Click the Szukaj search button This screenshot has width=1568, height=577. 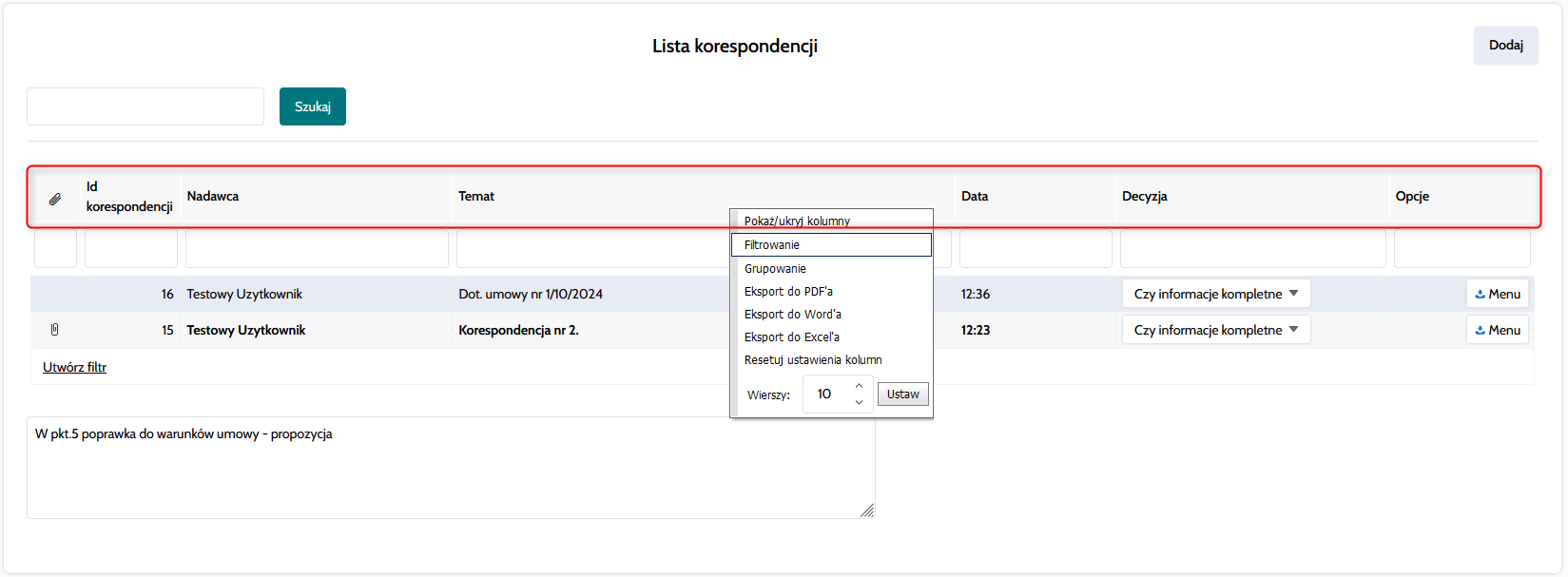pos(312,106)
